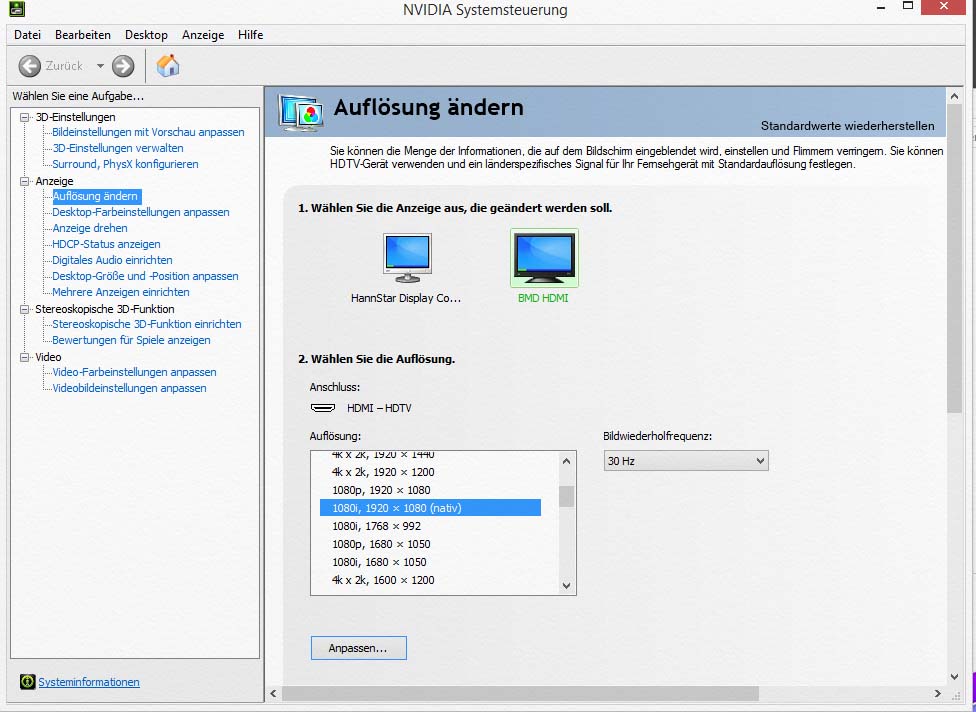The width and height of the screenshot is (976, 712).
Task: Select 1080p, 1680 × 1050 resolution
Action: [x=430, y=544]
